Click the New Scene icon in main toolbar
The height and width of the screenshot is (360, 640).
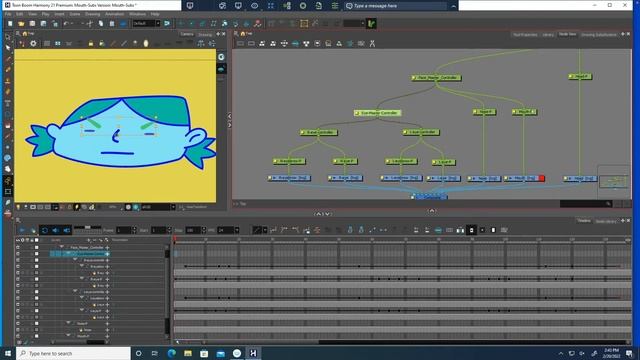(10, 24)
